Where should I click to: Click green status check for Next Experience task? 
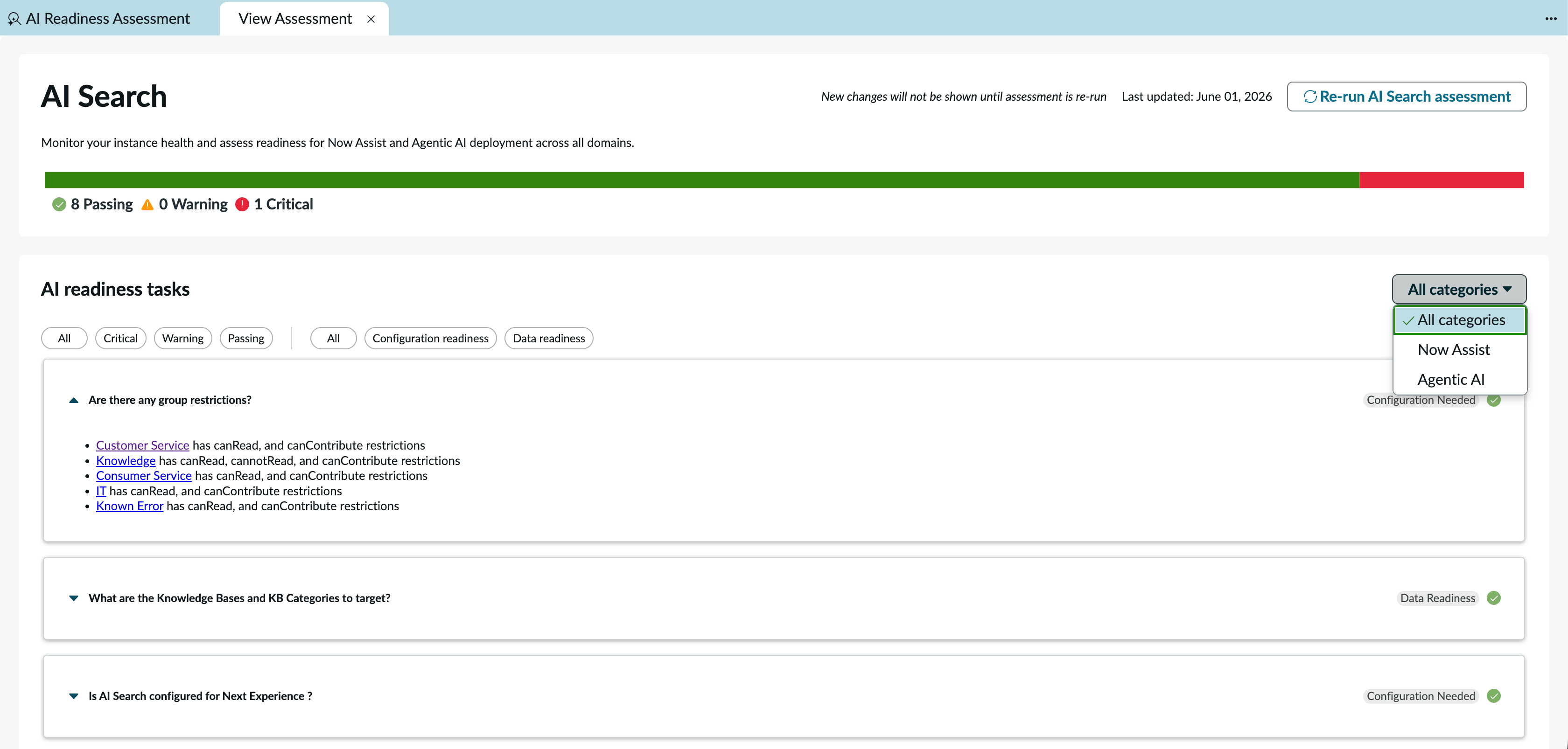[1494, 696]
